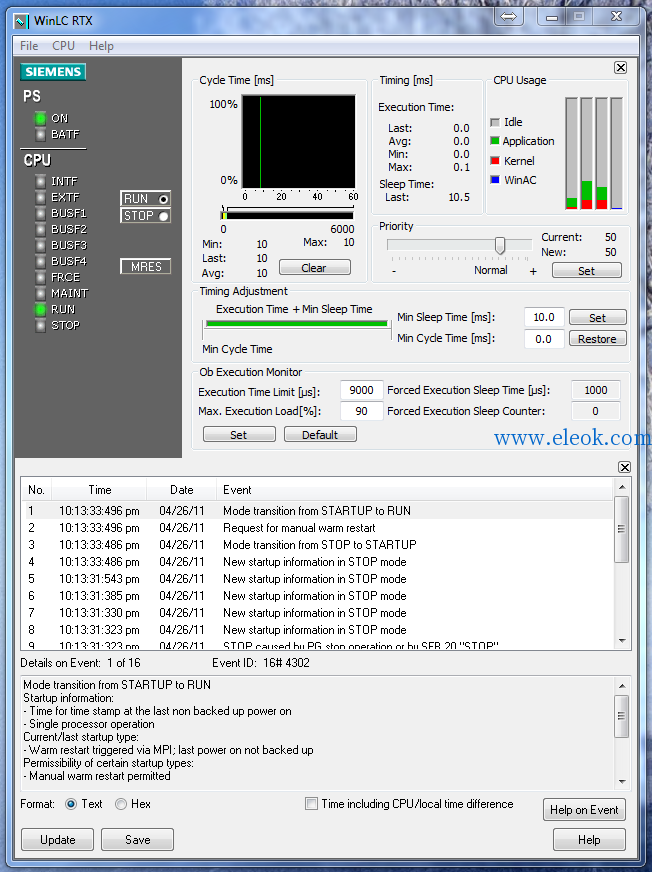Screen dimensions: 652x872
Task: Switch CPU to STOP mode
Action: coord(146,216)
